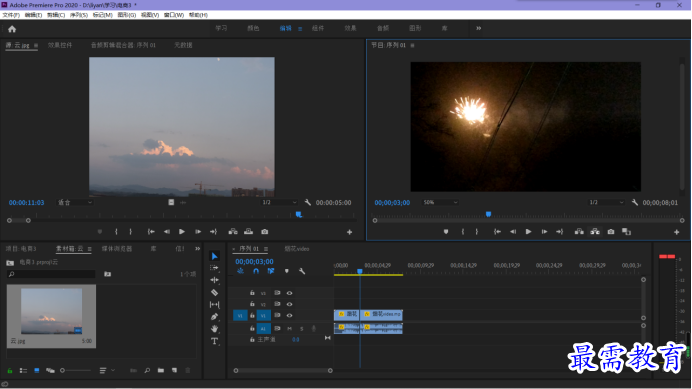Toggle V1 track output eye
The height and width of the screenshot is (389, 692).
click(290, 316)
